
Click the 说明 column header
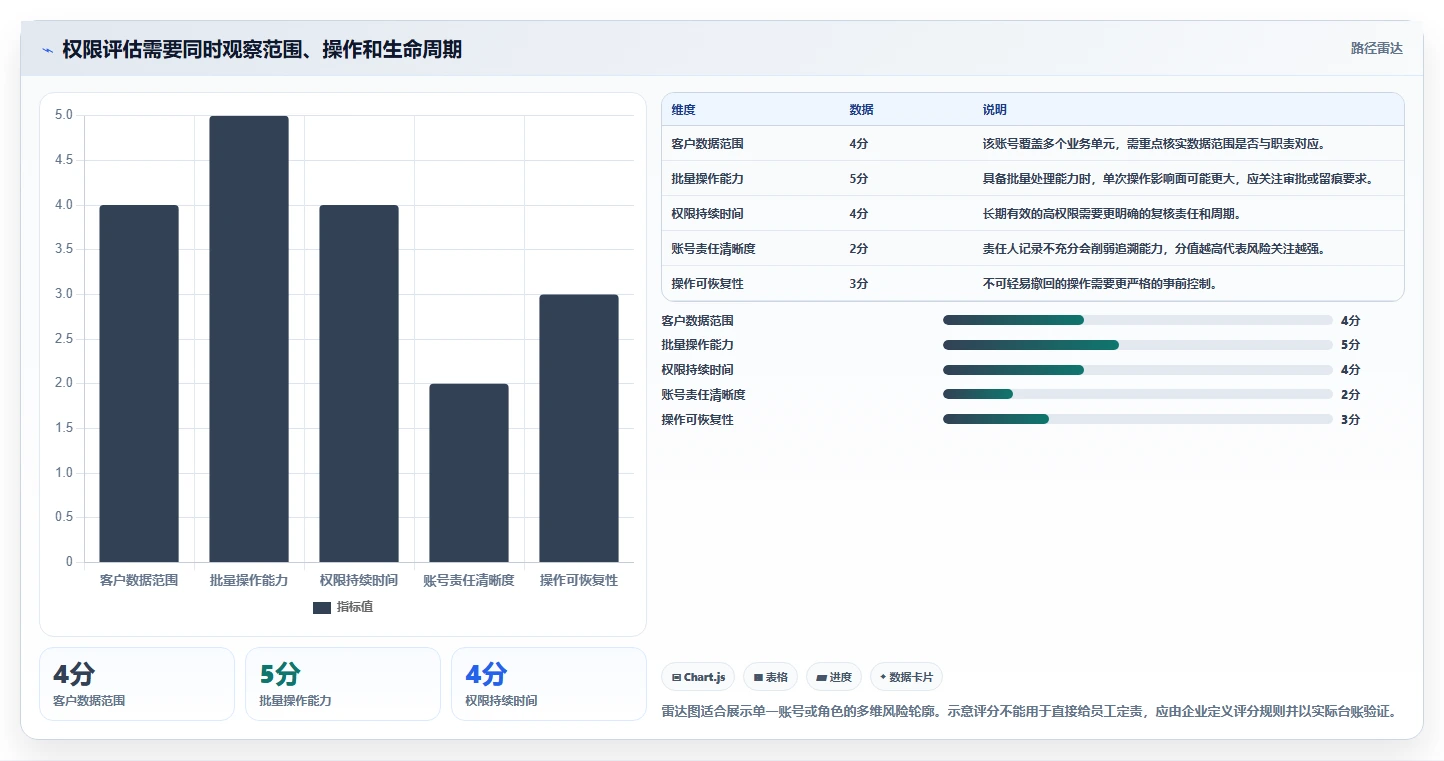[x=995, y=110]
